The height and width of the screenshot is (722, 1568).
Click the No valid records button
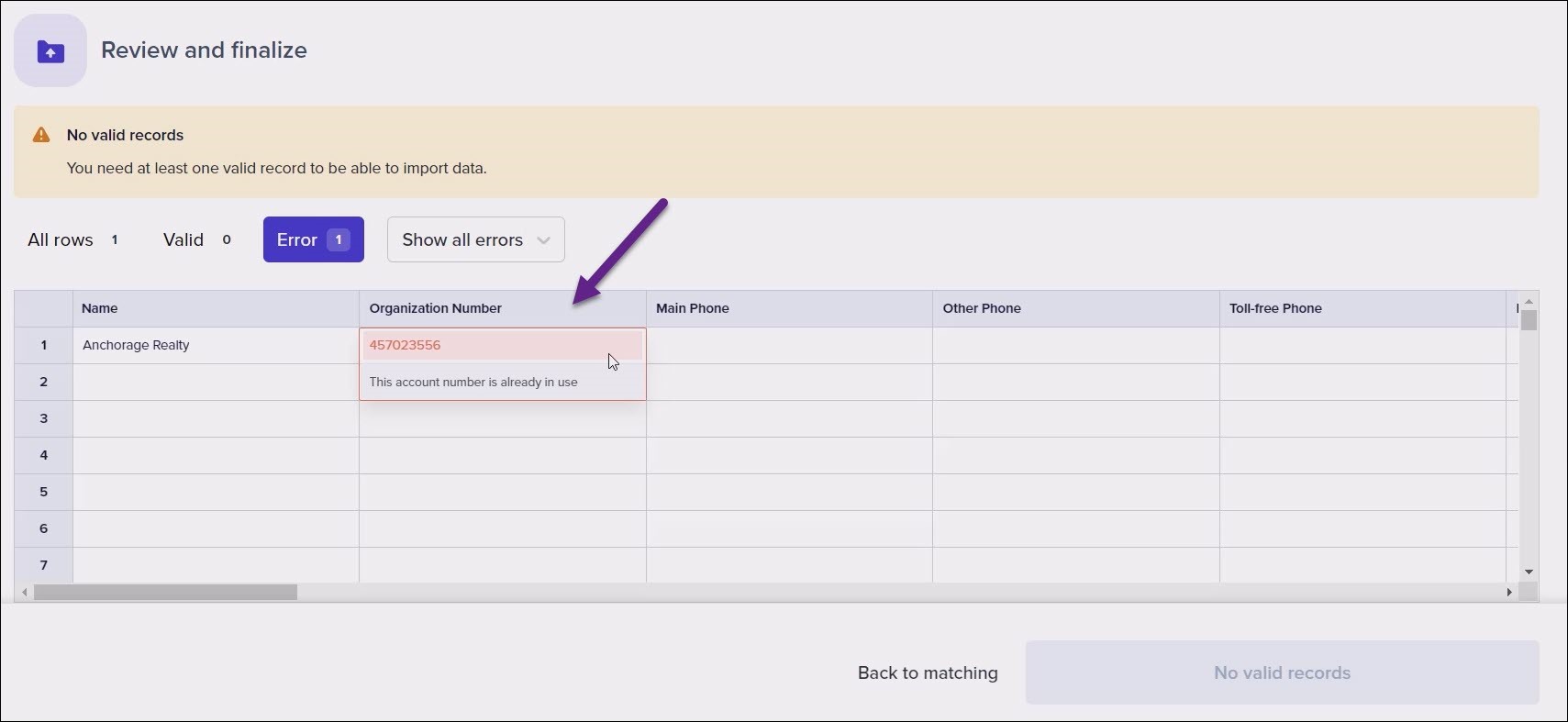click(1282, 672)
